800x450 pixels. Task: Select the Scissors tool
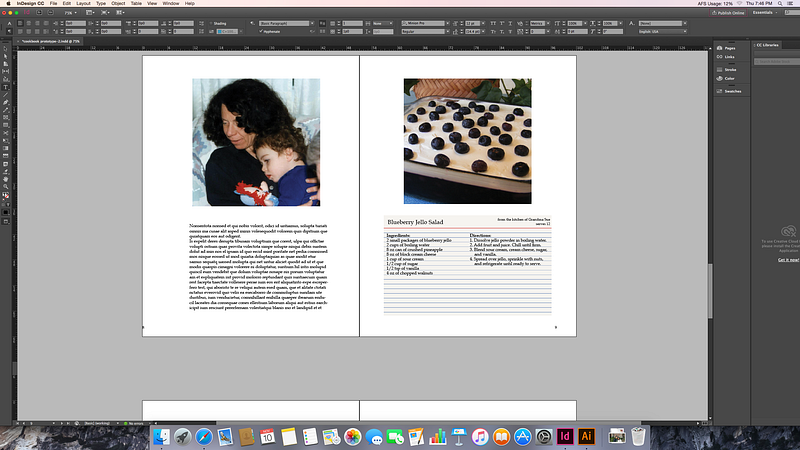[x=6, y=133]
